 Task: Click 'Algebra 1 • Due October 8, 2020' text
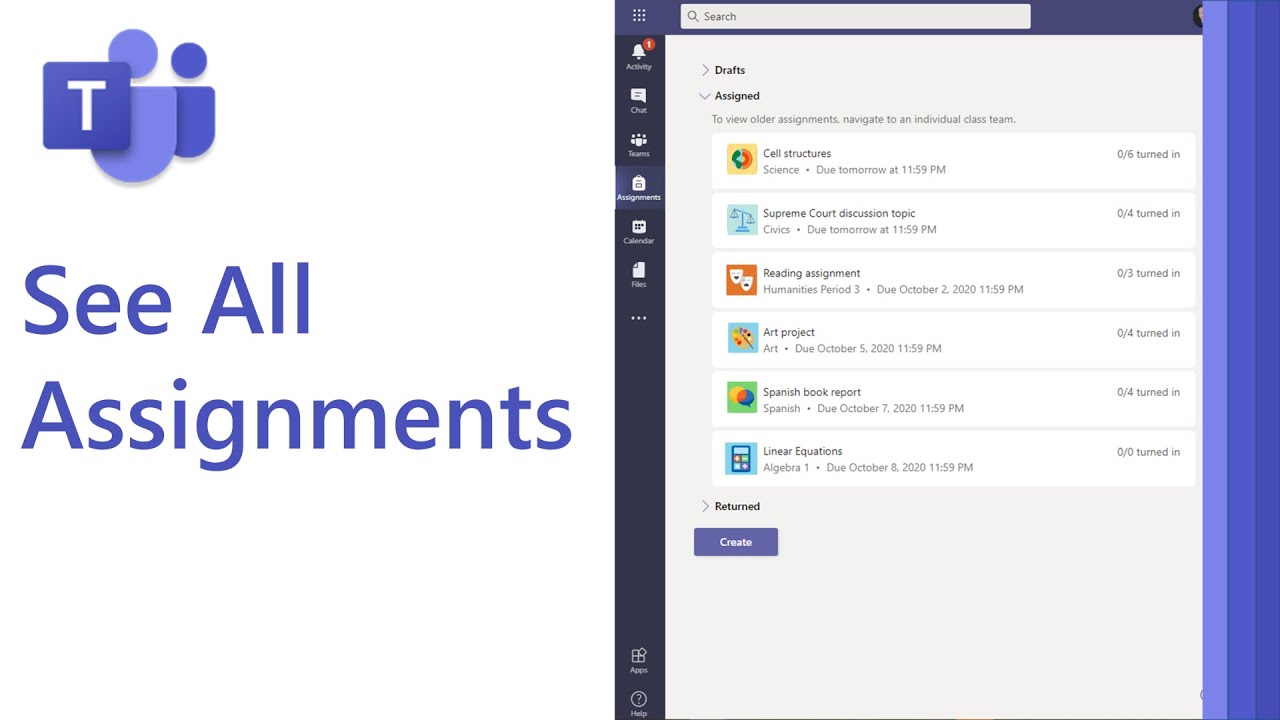868,468
